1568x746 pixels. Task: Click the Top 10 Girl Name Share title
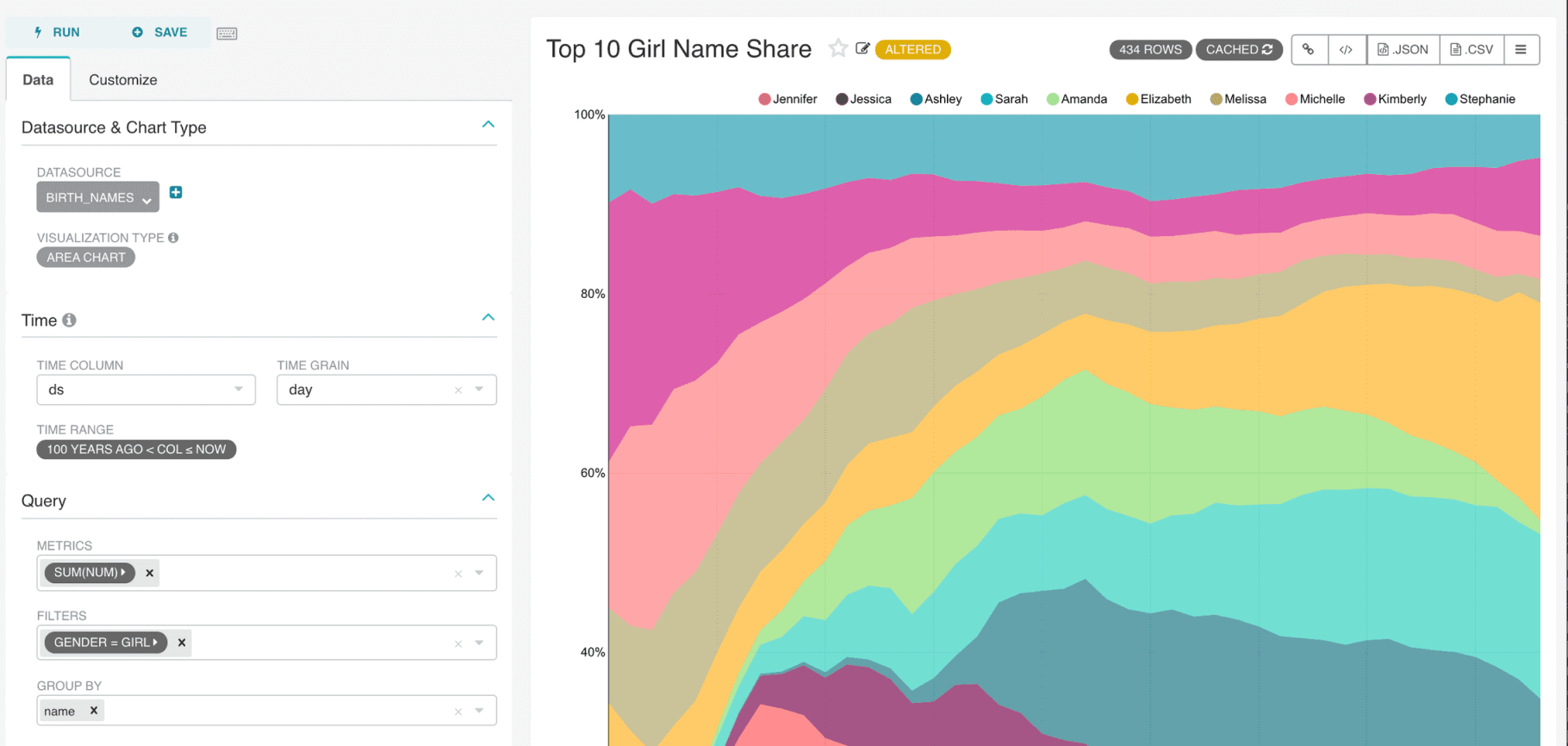tap(679, 49)
